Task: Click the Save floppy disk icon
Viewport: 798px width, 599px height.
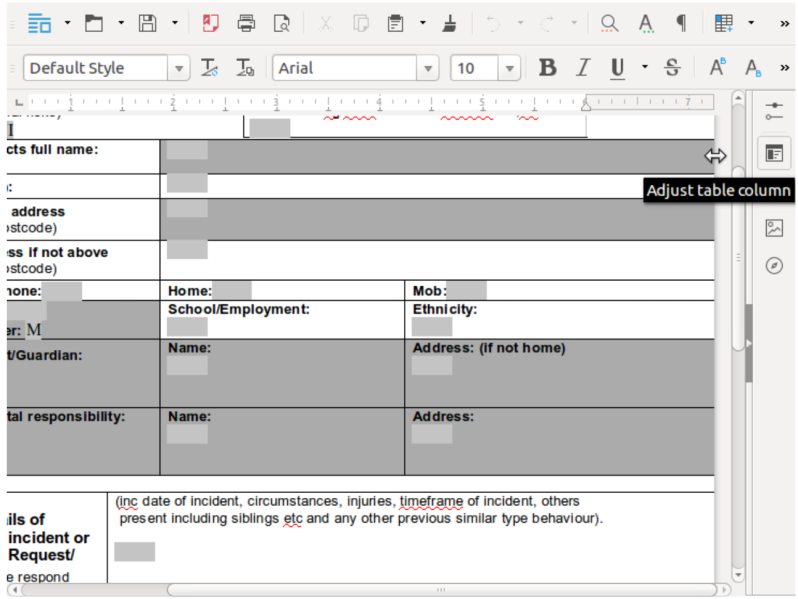Action: point(148,23)
